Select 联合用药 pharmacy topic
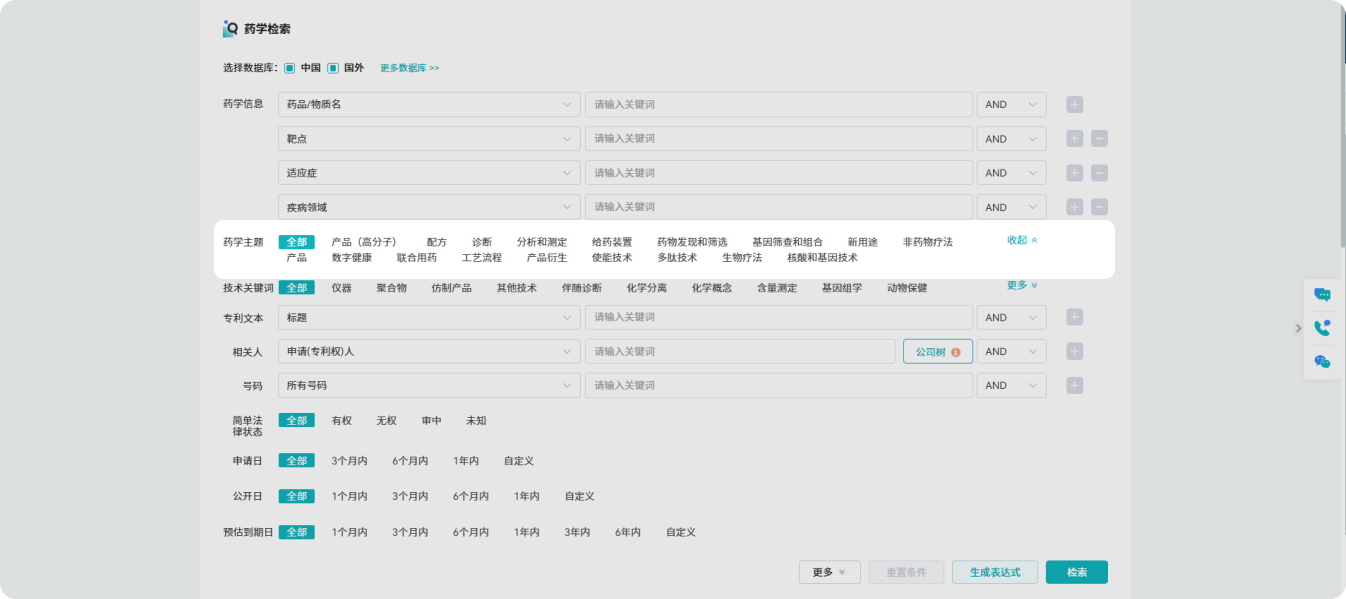Screen dimensions: 1346x599 coord(417,258)
